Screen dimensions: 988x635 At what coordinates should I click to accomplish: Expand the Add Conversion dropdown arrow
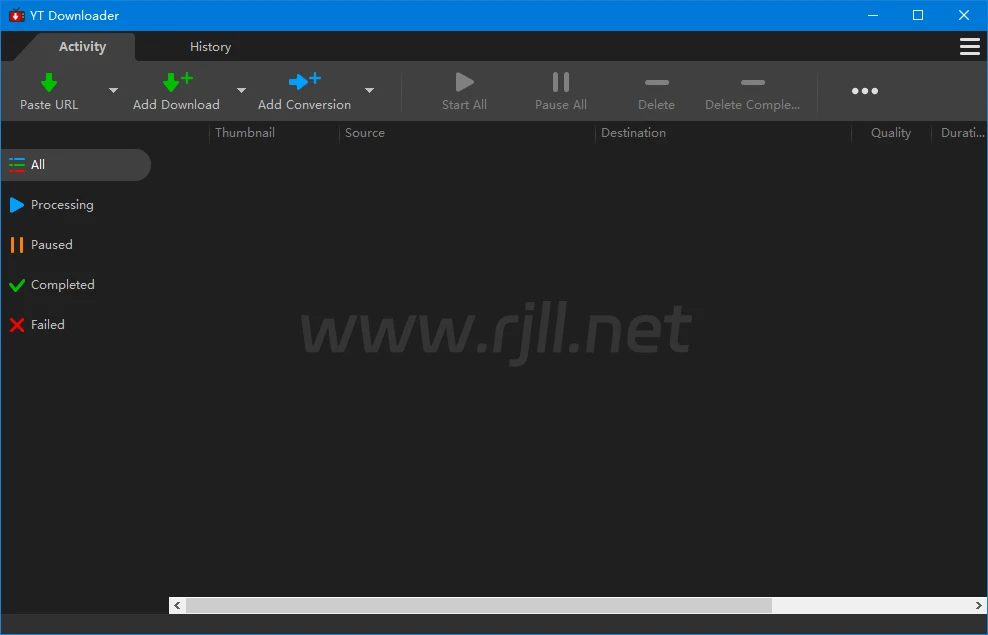pyautogui.click(x=369, y=91)
